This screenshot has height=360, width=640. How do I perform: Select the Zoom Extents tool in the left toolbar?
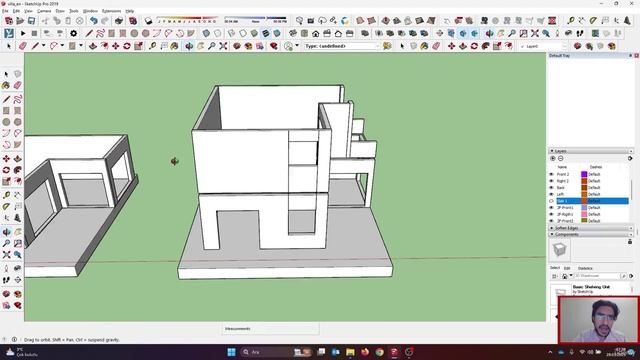[x=6, y=255]
